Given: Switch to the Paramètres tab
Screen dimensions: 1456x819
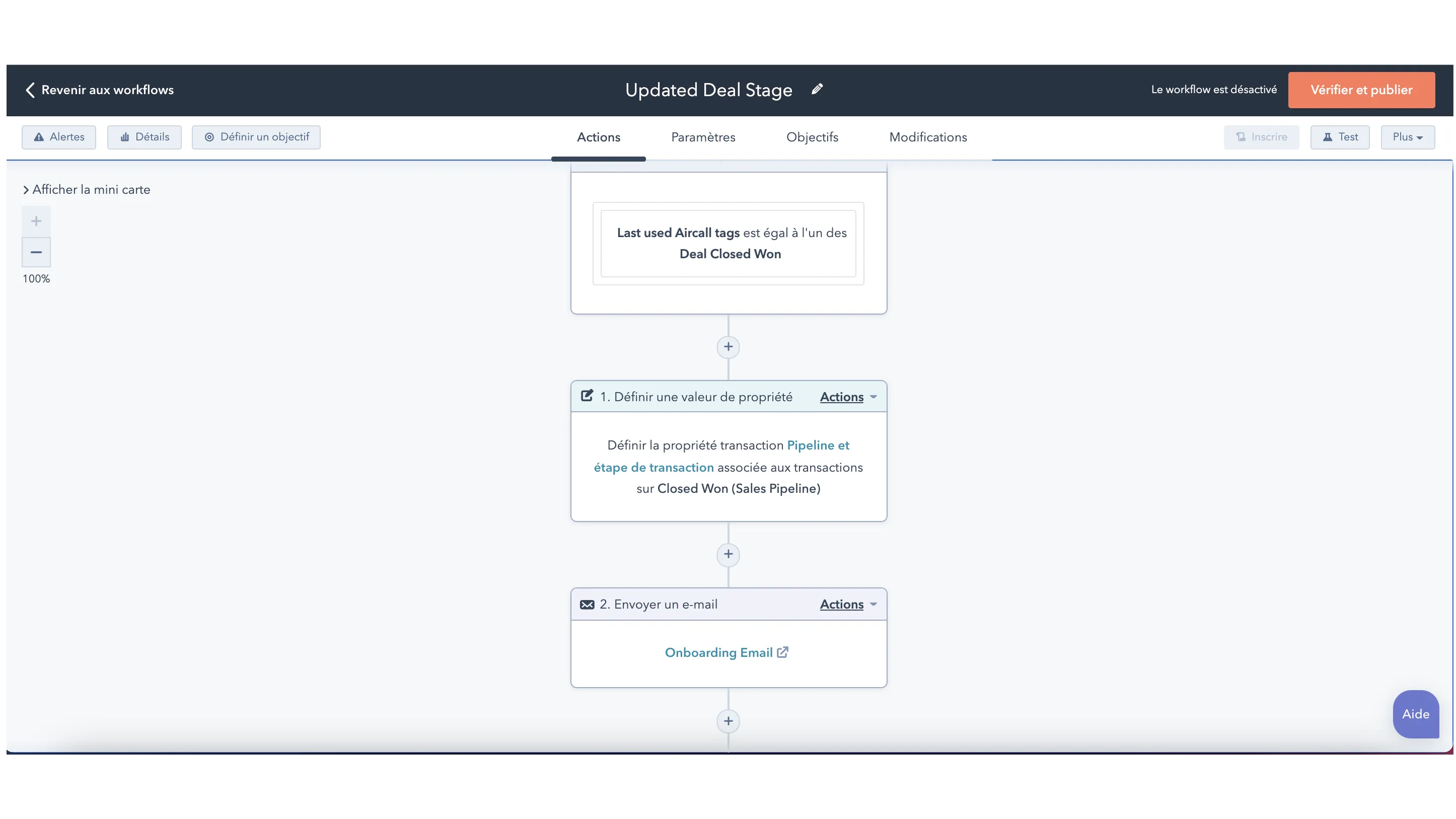Looking at the screenshot, I should coord(703,137).
